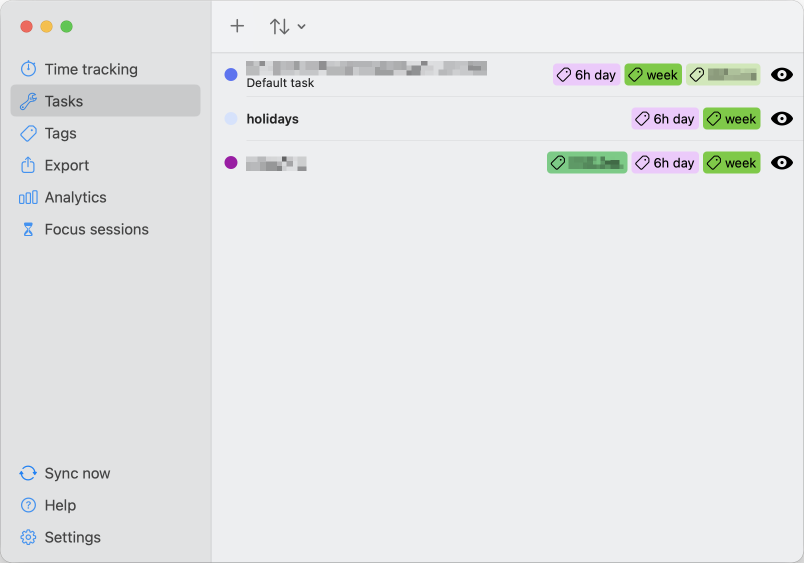Toggle visibility eye of purple task
Screen dimensions: 804x563
point(782,163)
